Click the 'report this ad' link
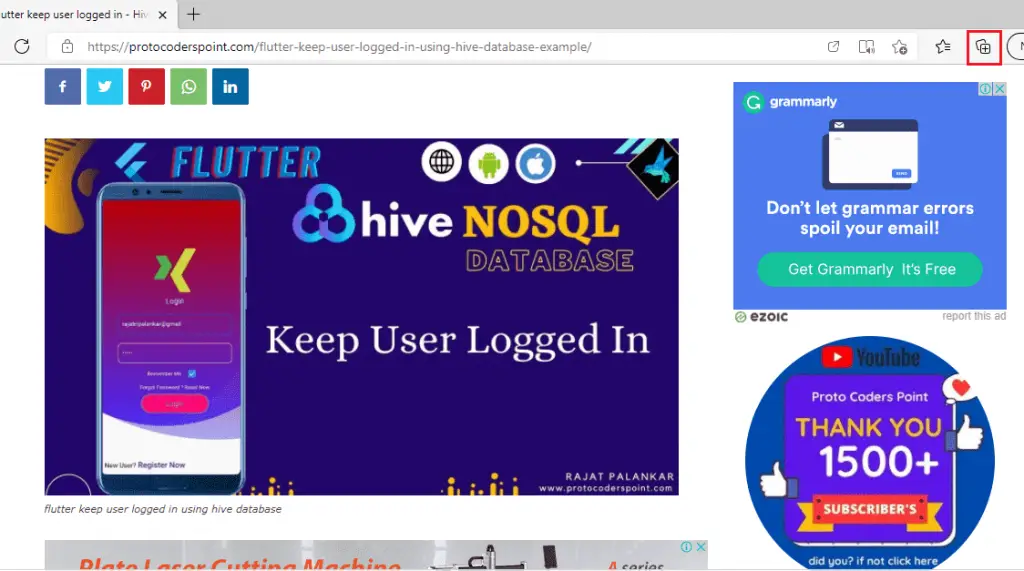This screenshot has width=1024, height=571. (974, 316)
